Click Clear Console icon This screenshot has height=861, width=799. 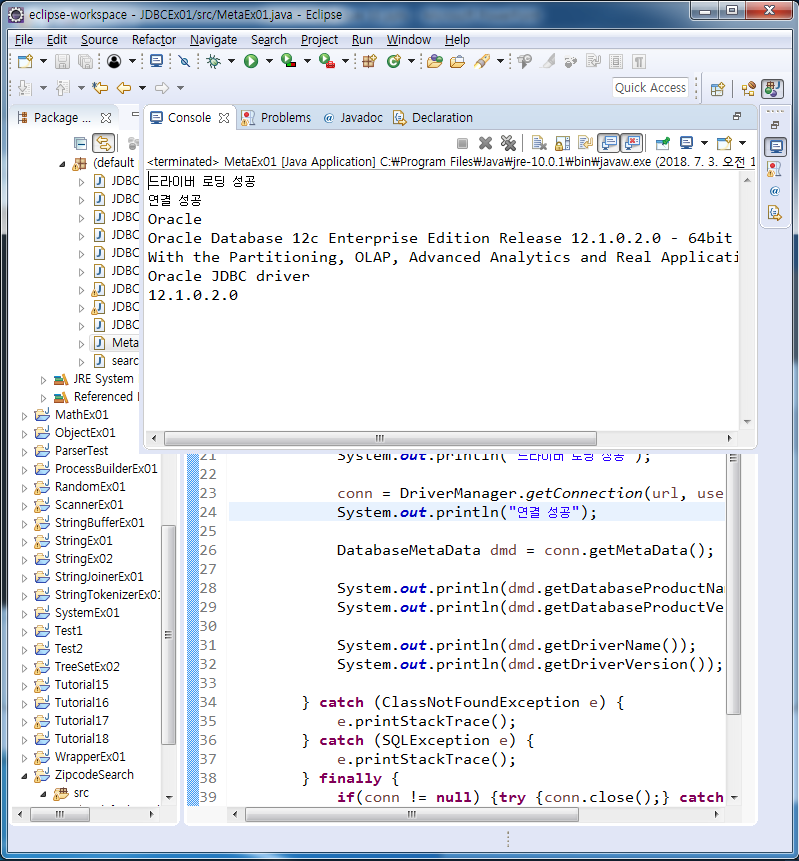pos(539,144)
